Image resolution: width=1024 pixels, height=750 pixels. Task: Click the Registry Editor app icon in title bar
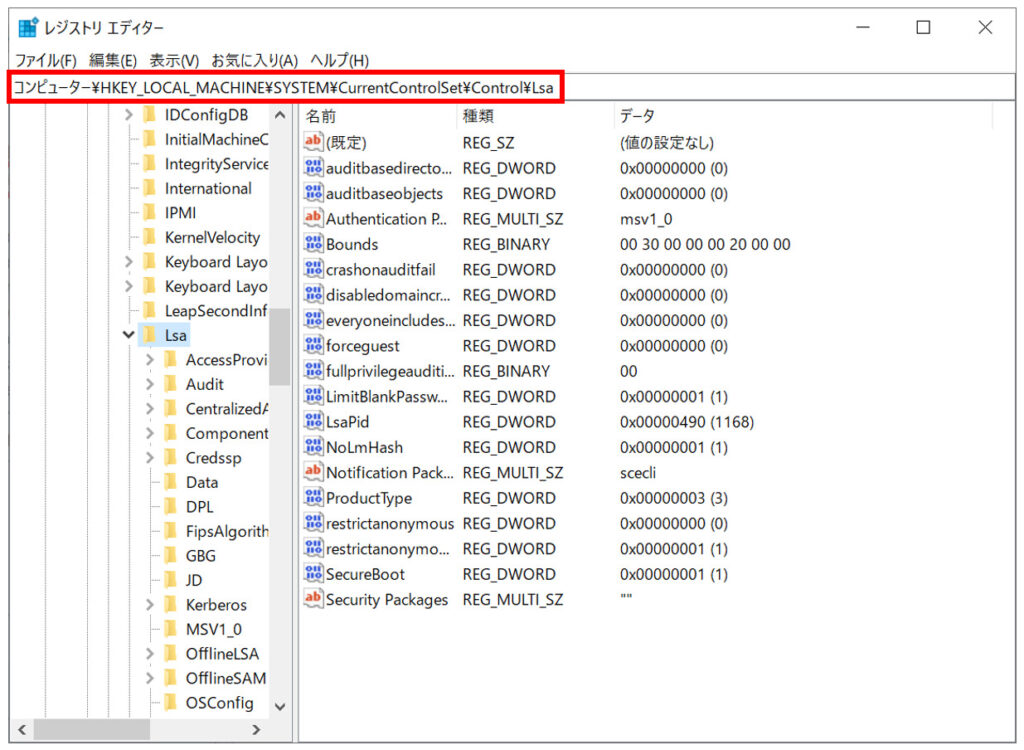(27, 27)
